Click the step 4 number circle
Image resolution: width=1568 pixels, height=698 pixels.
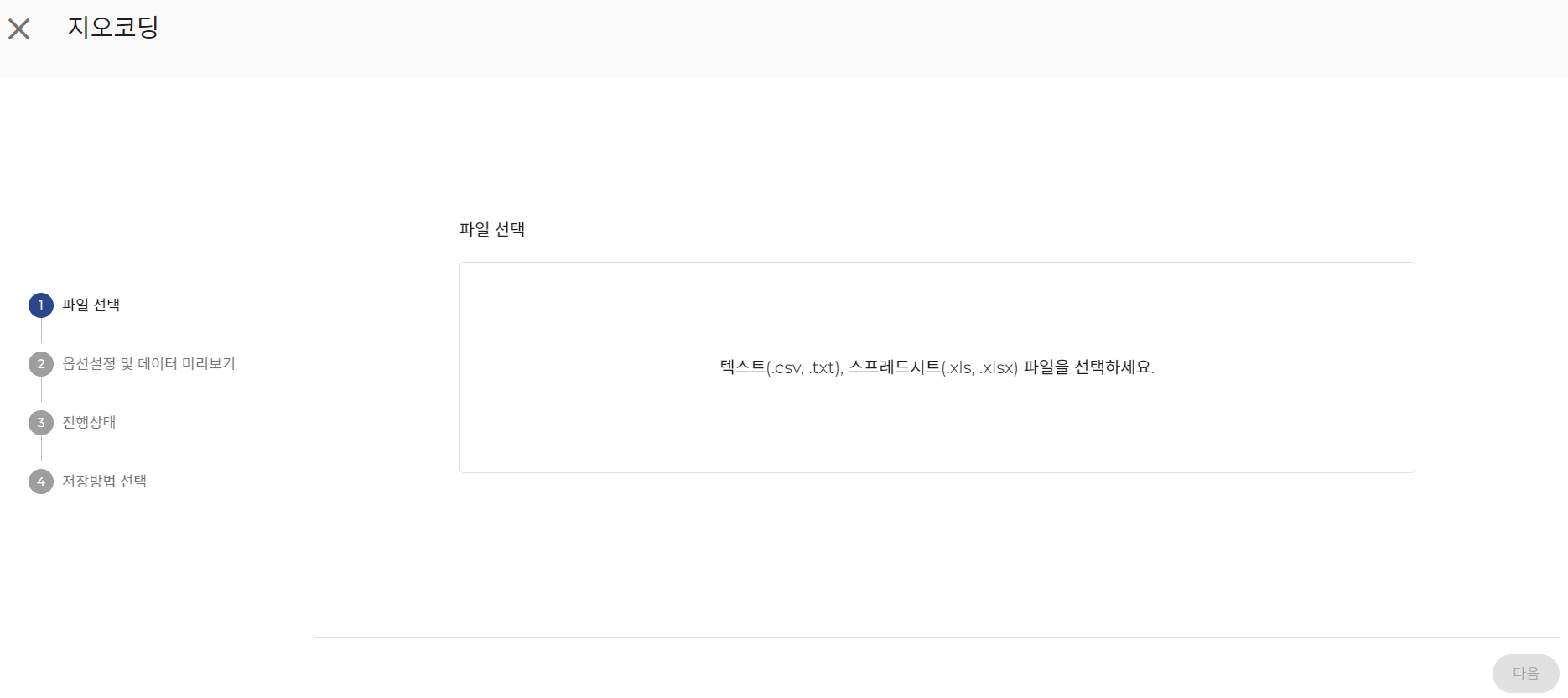pos(41,482)
